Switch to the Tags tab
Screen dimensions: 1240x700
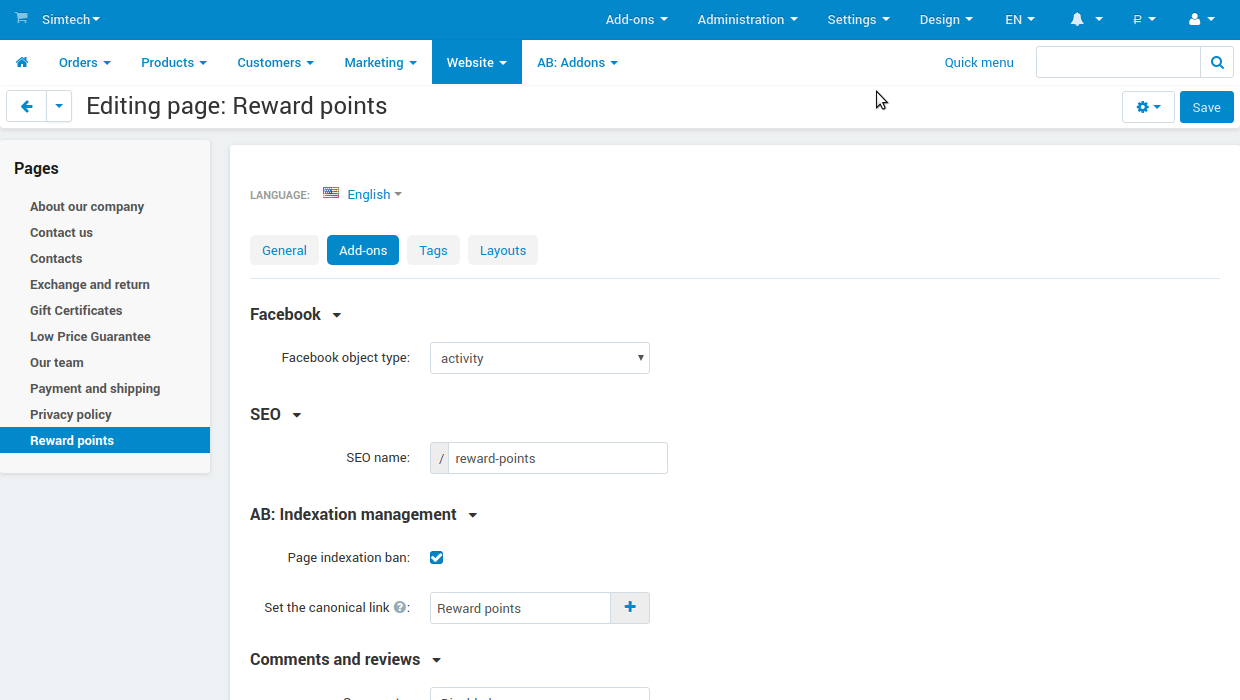tap(433, 250)
